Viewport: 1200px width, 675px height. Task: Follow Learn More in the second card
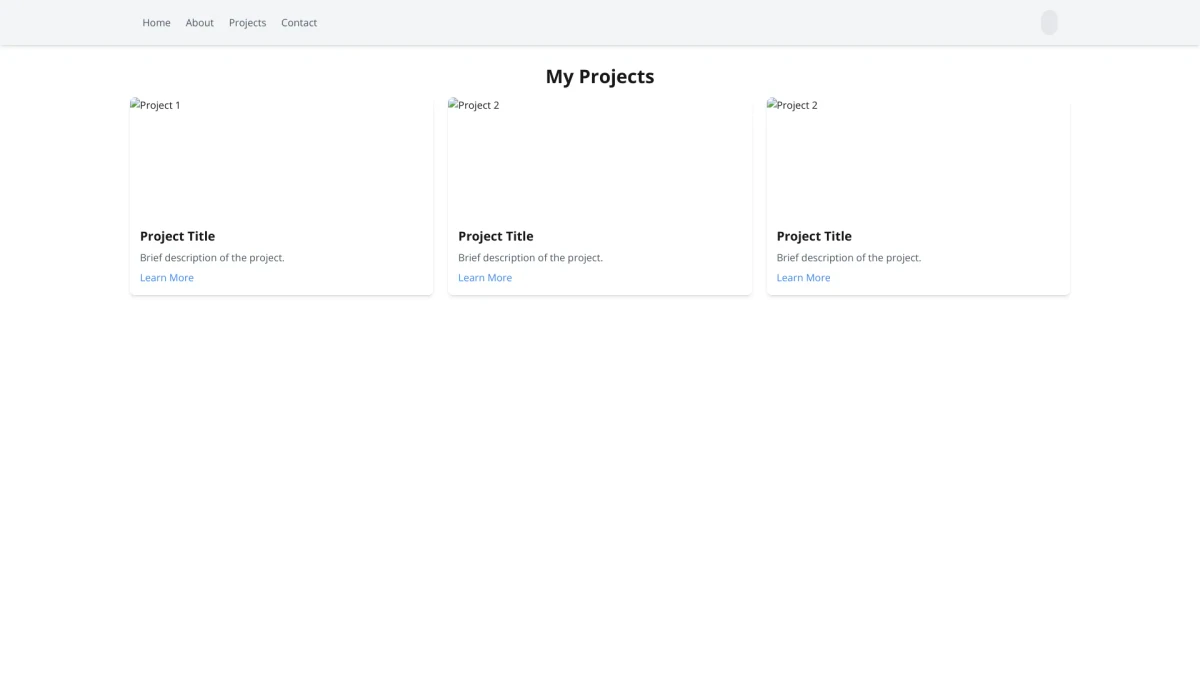[485, 278]
